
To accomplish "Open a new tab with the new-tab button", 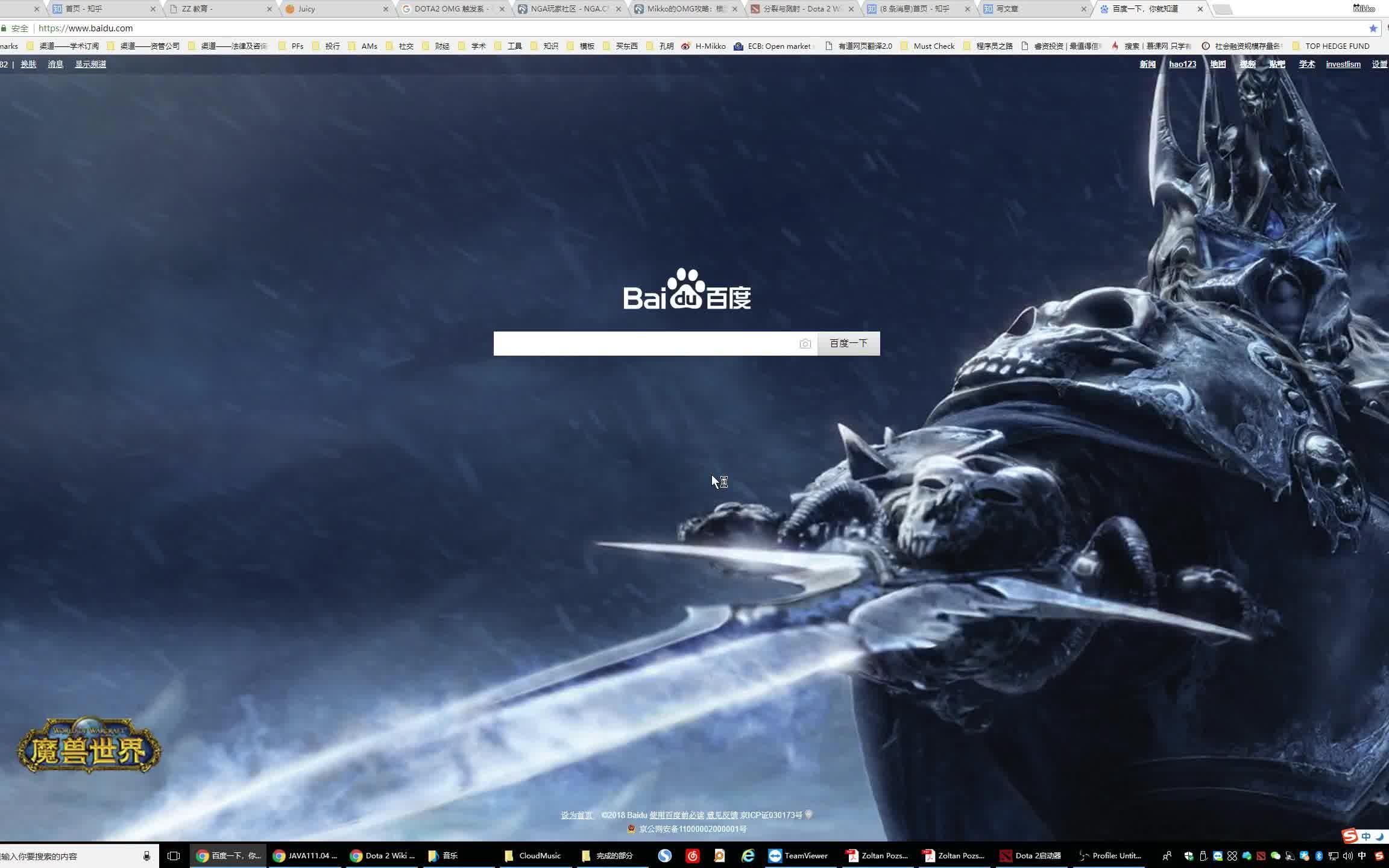I will (x=1223, y=9).
